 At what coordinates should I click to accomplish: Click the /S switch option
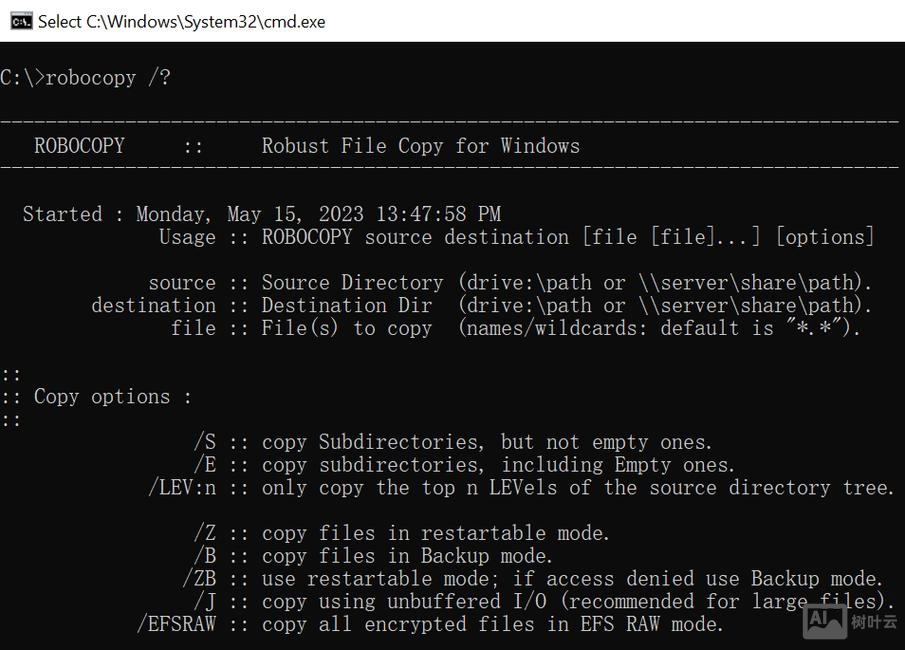click(x=205, y=442)
